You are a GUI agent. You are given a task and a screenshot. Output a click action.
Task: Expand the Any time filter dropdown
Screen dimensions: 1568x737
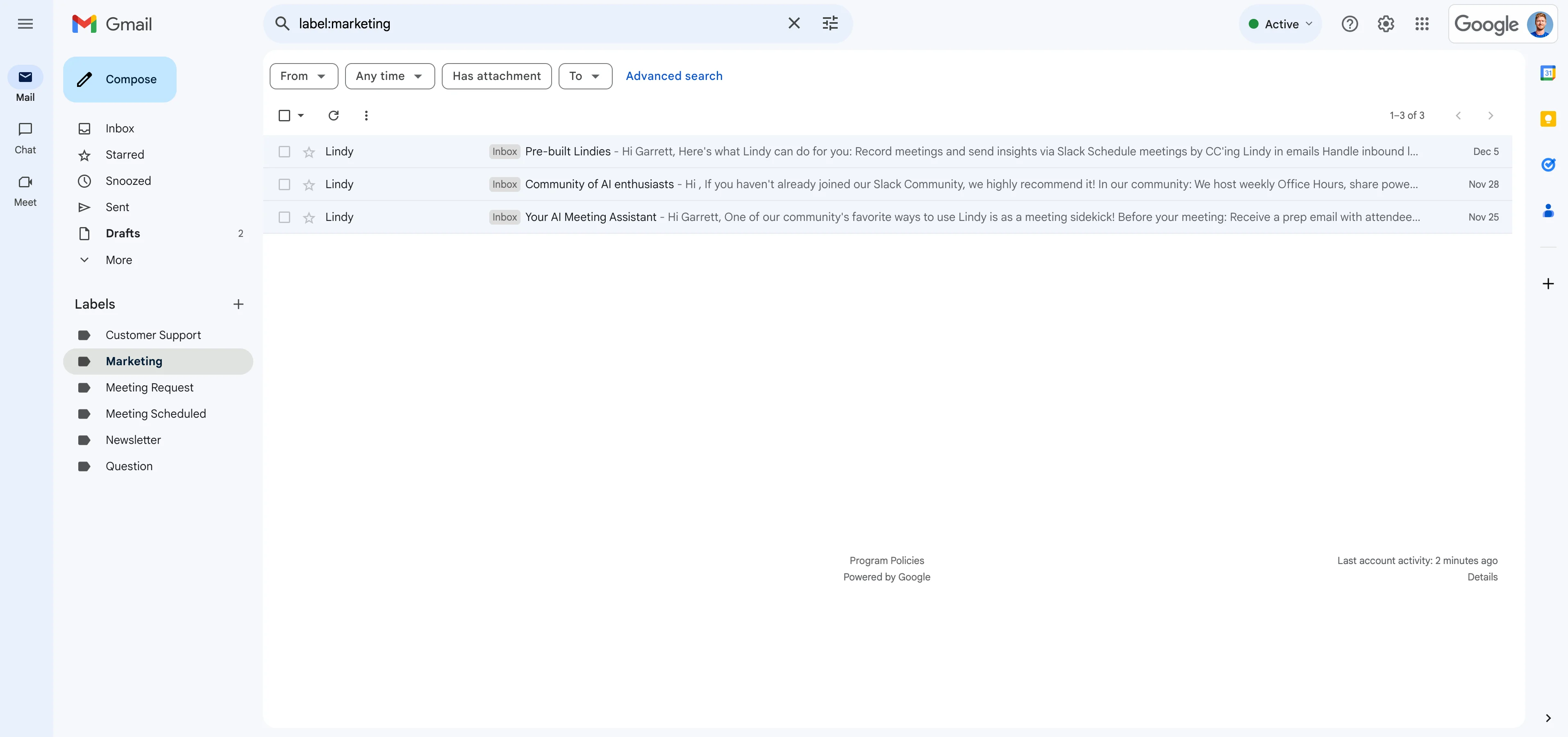click(390, 76)
